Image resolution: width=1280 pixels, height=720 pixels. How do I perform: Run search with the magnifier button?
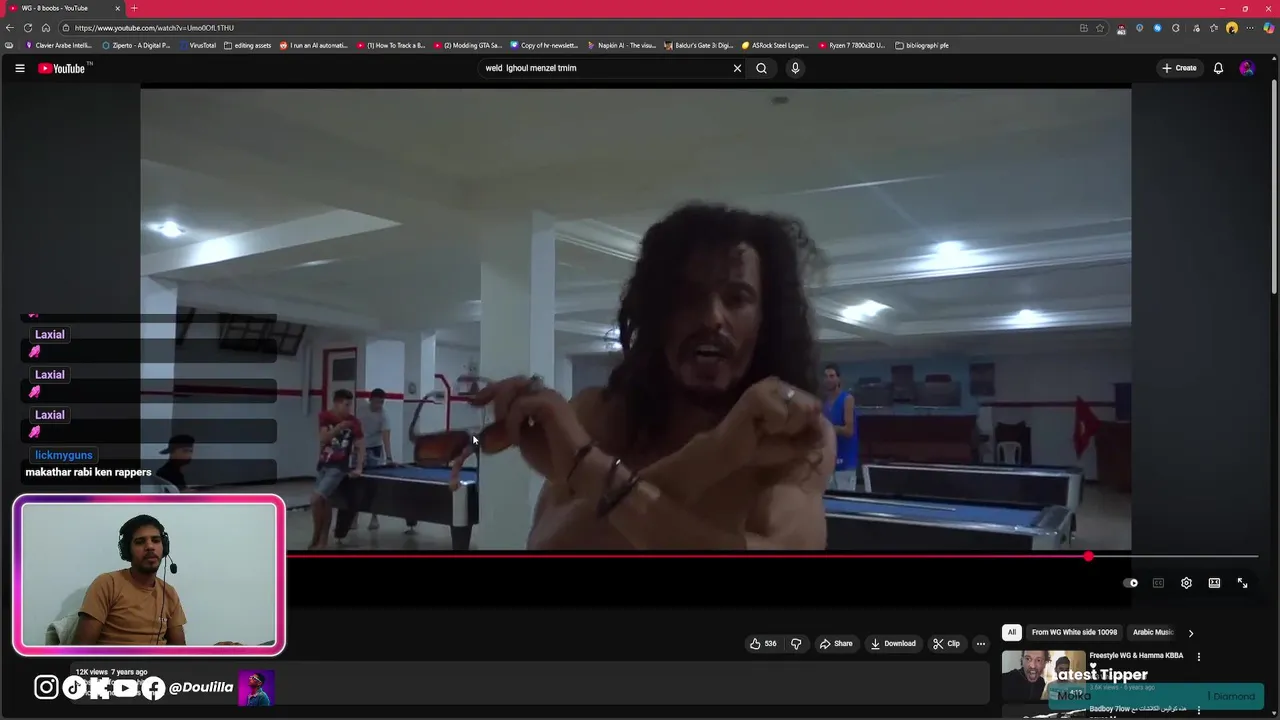761,68
